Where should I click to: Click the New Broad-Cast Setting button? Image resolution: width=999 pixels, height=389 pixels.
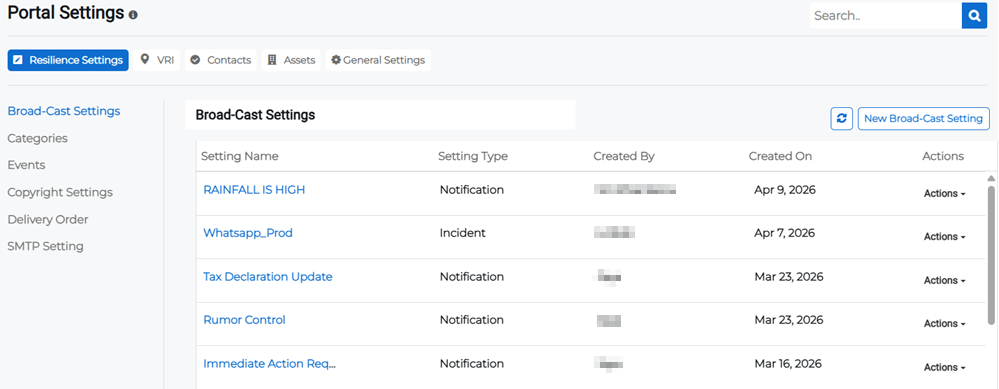point(924,118)
